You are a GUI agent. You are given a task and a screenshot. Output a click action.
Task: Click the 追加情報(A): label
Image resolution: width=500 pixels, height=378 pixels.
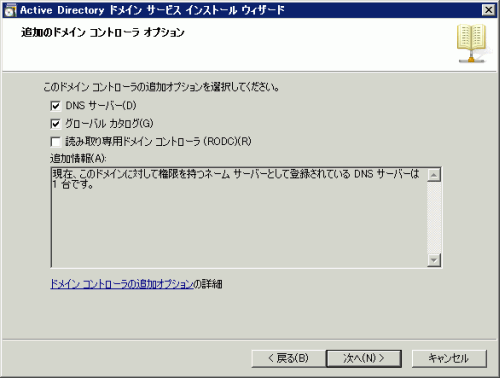(78, 158)
